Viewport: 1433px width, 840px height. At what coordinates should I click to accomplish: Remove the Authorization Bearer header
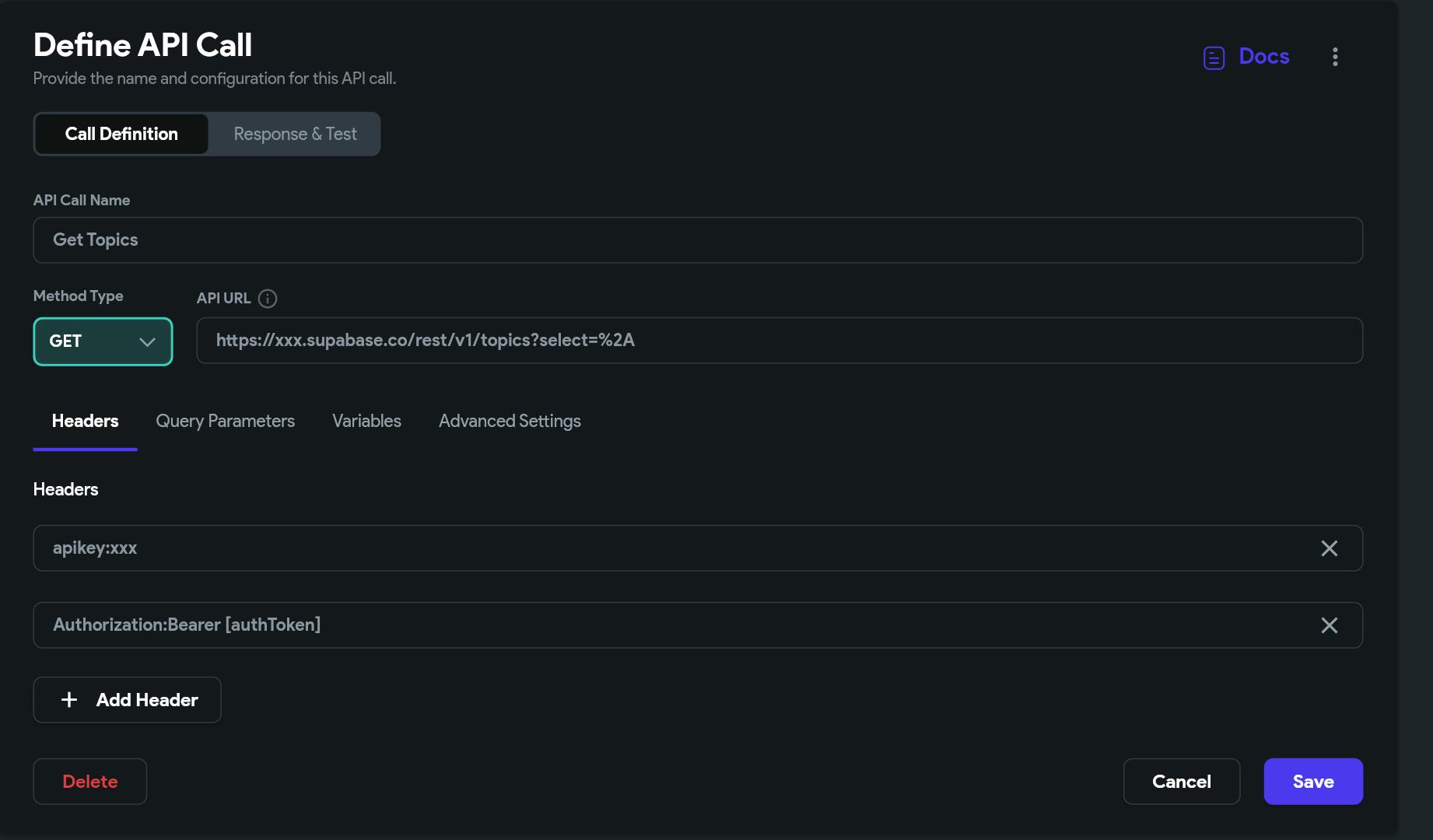click(x=1329, y=625)
